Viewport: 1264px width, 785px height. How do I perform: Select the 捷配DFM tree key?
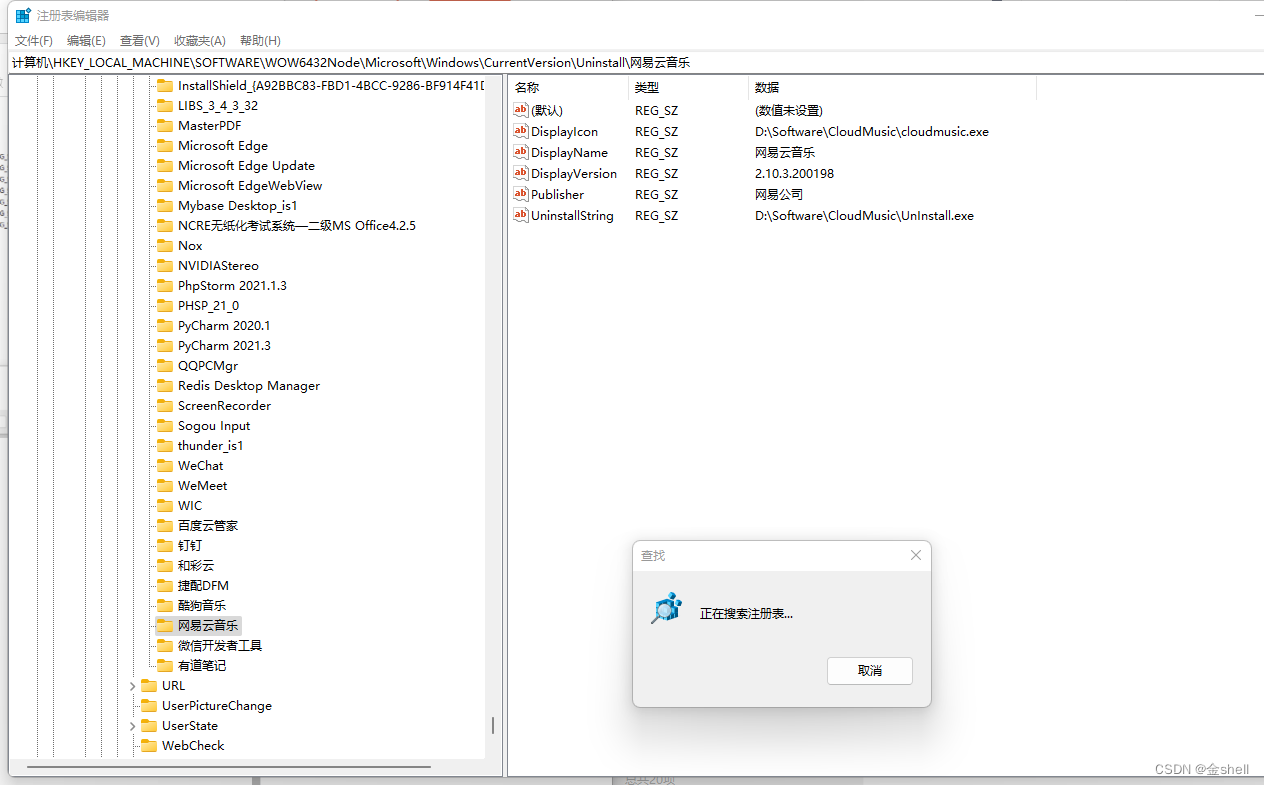(204, 586)
